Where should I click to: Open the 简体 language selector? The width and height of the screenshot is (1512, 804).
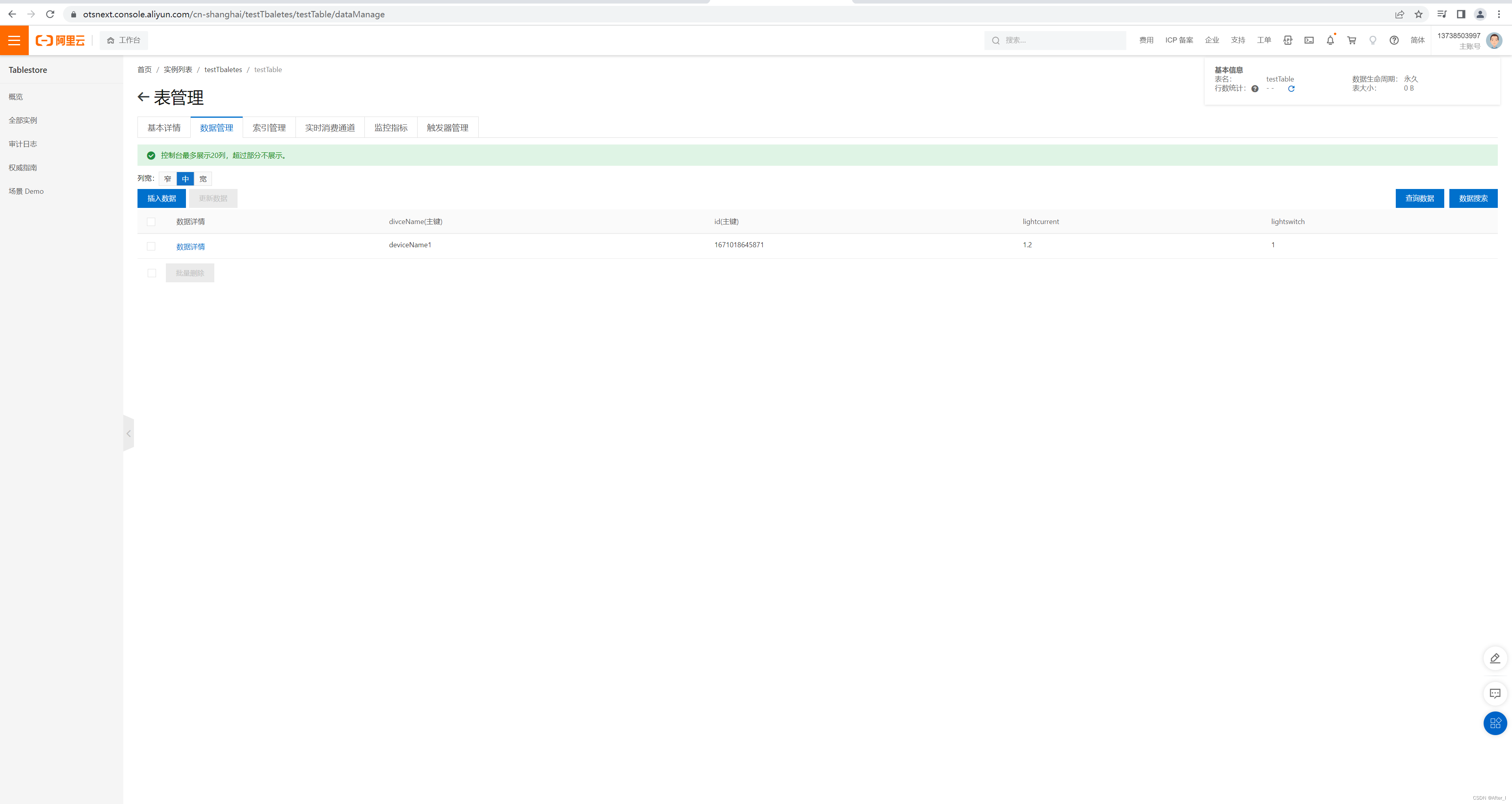(x=1417, y=41)
